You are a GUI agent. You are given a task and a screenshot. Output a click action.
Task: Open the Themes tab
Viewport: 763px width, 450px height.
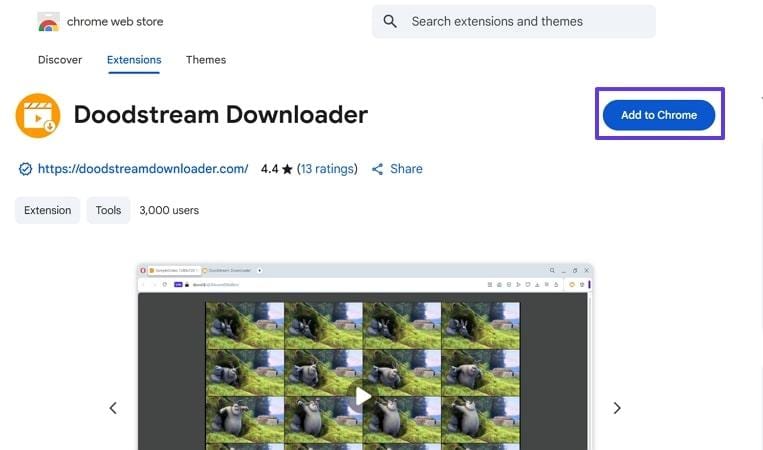pos(206,60)
